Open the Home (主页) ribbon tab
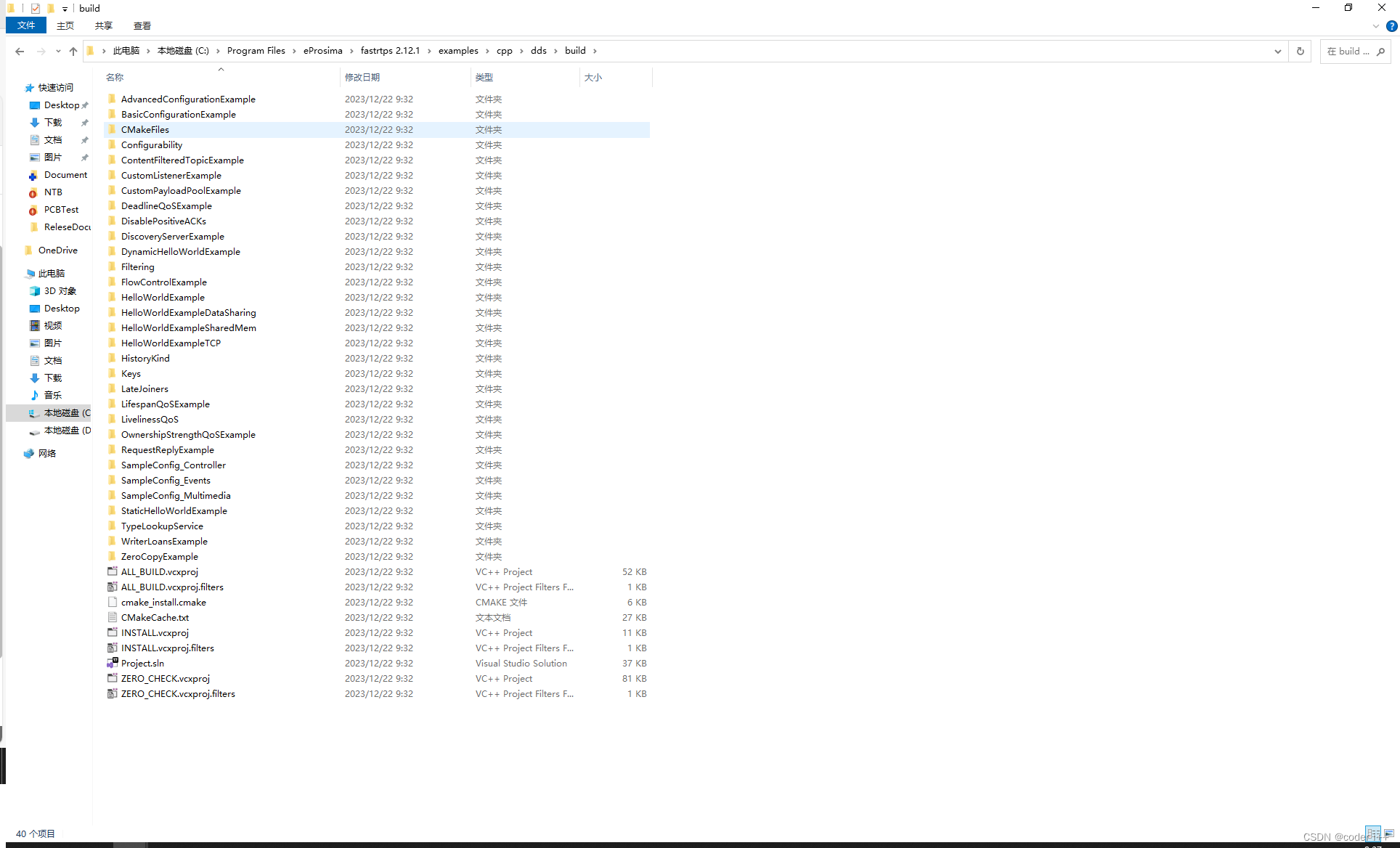 (65, 25)
